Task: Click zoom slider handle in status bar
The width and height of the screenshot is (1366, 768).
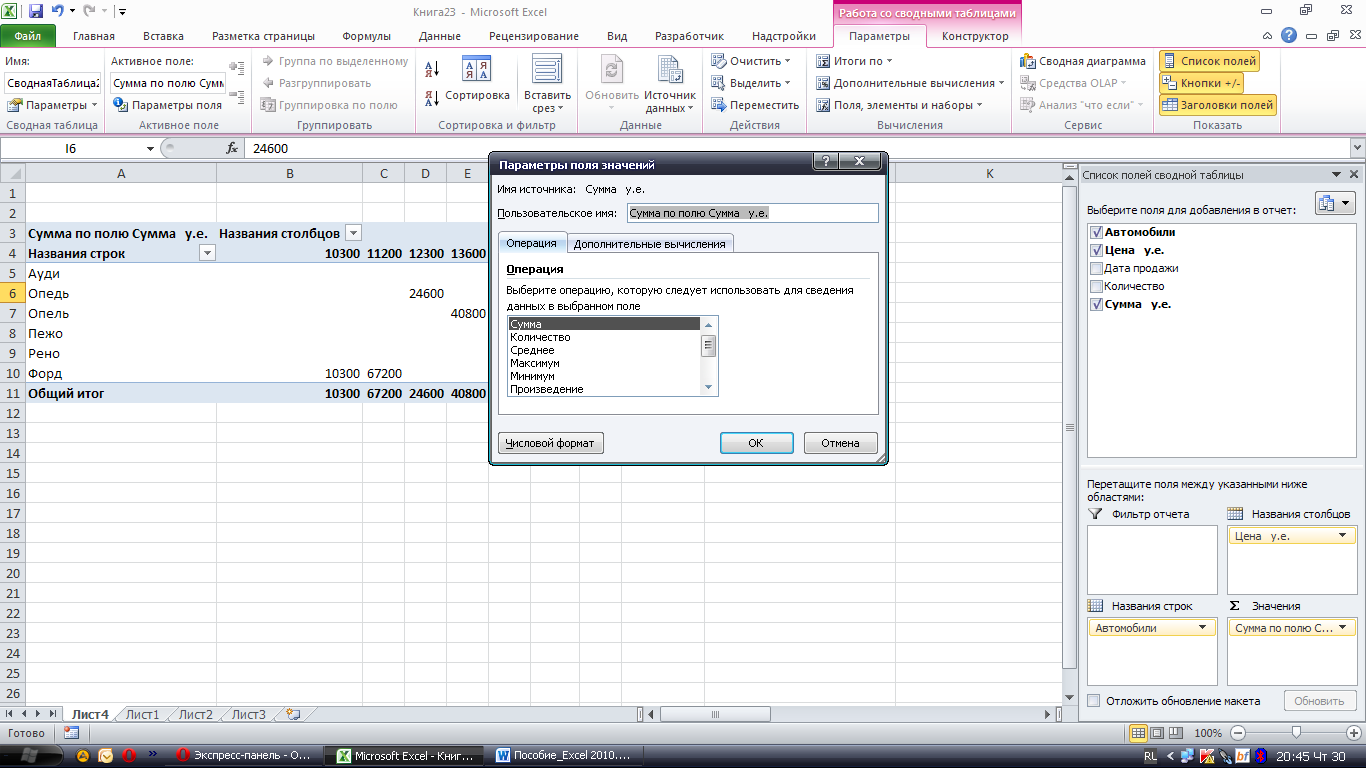Action: [1296, 733]
